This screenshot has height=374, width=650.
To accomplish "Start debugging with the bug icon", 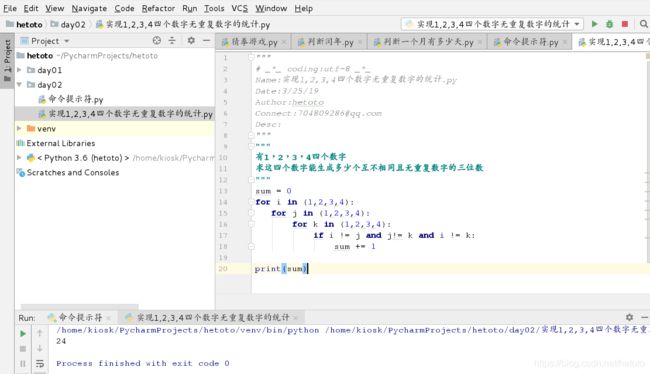I will click(609, 24).
